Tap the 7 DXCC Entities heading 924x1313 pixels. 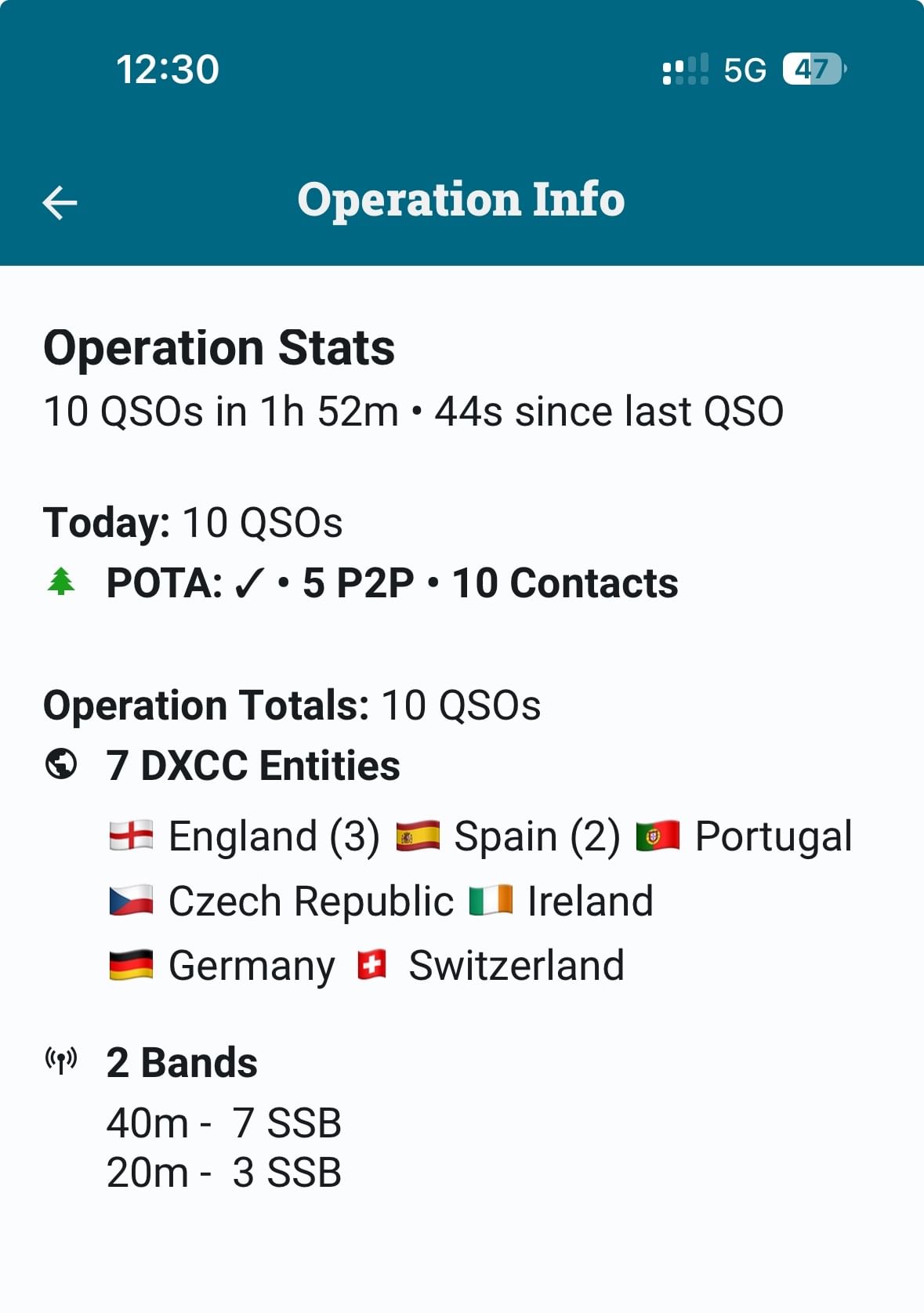point(253,765)
